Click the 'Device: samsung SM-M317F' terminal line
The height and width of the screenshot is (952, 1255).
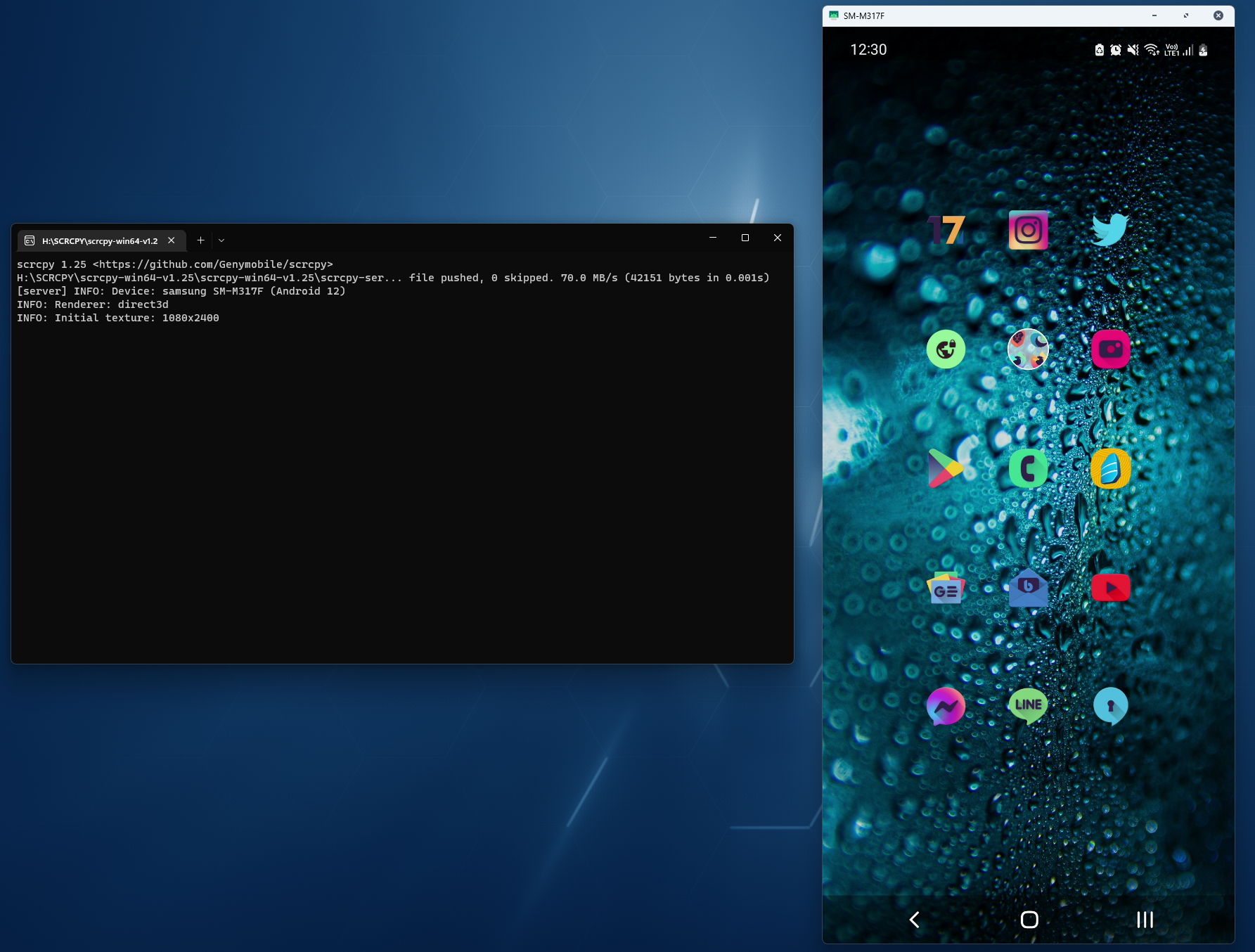point(181,291)
